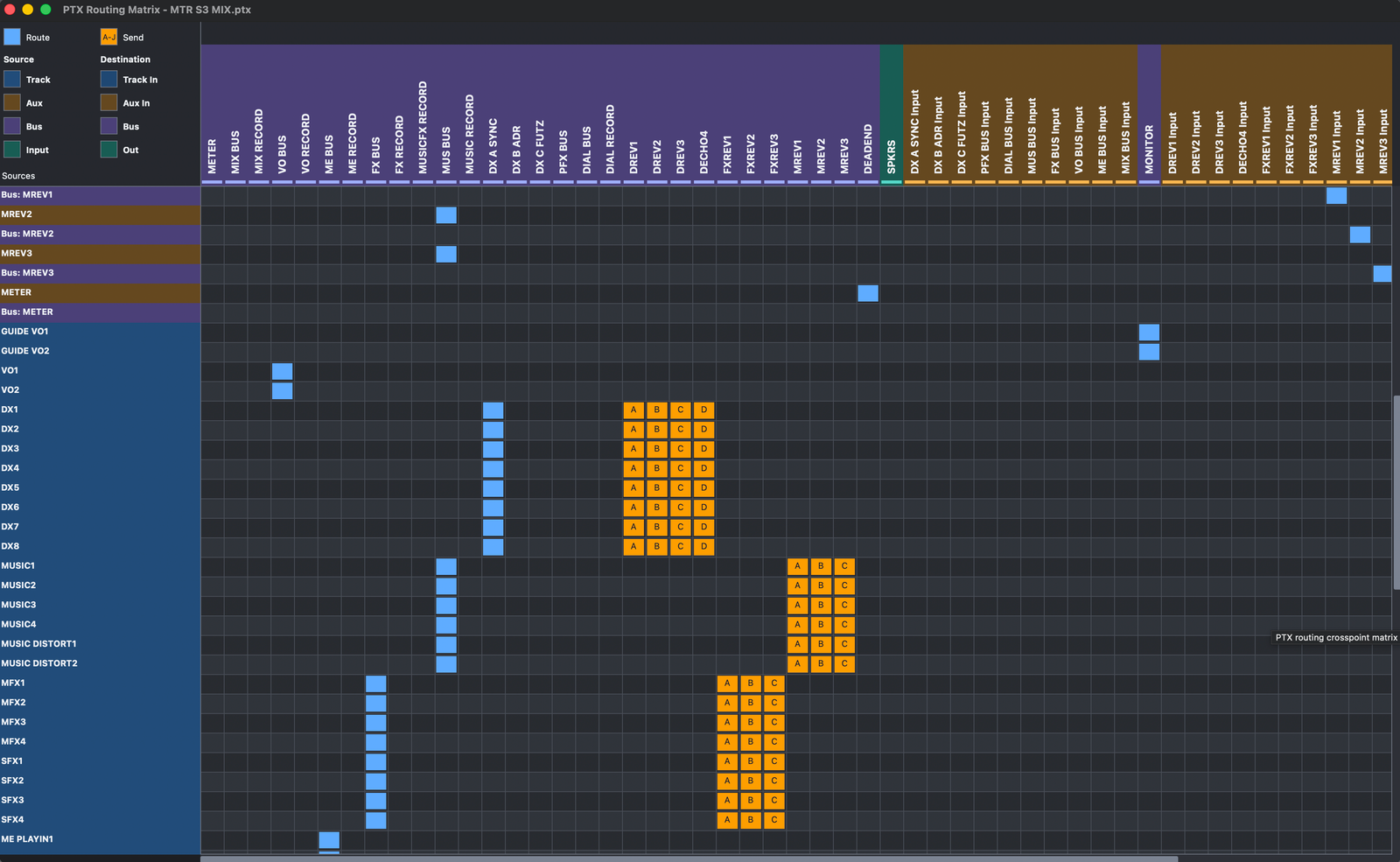This screenshot has width=1400, height=862.
Task: Select the MUSIC DISTORT1 source row label
Action: tap(38, 644)
